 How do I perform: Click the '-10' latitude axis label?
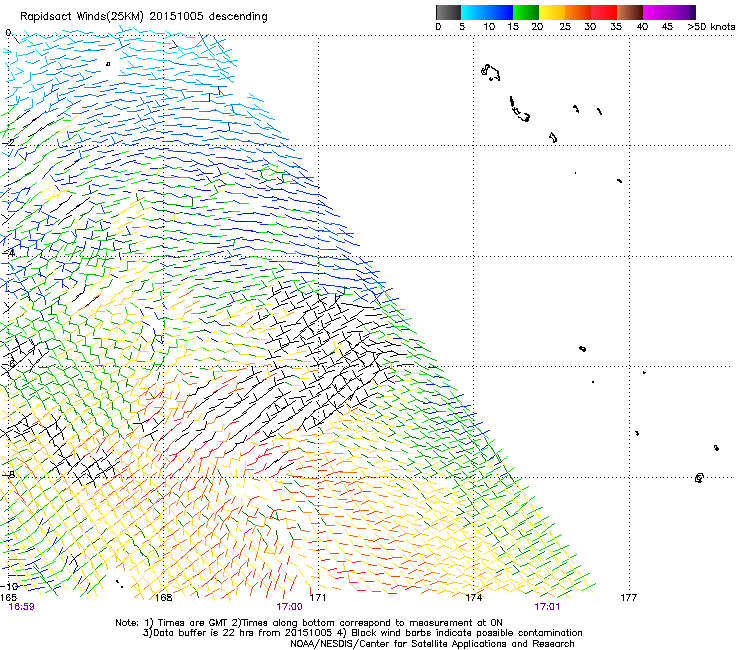(9, 586)
